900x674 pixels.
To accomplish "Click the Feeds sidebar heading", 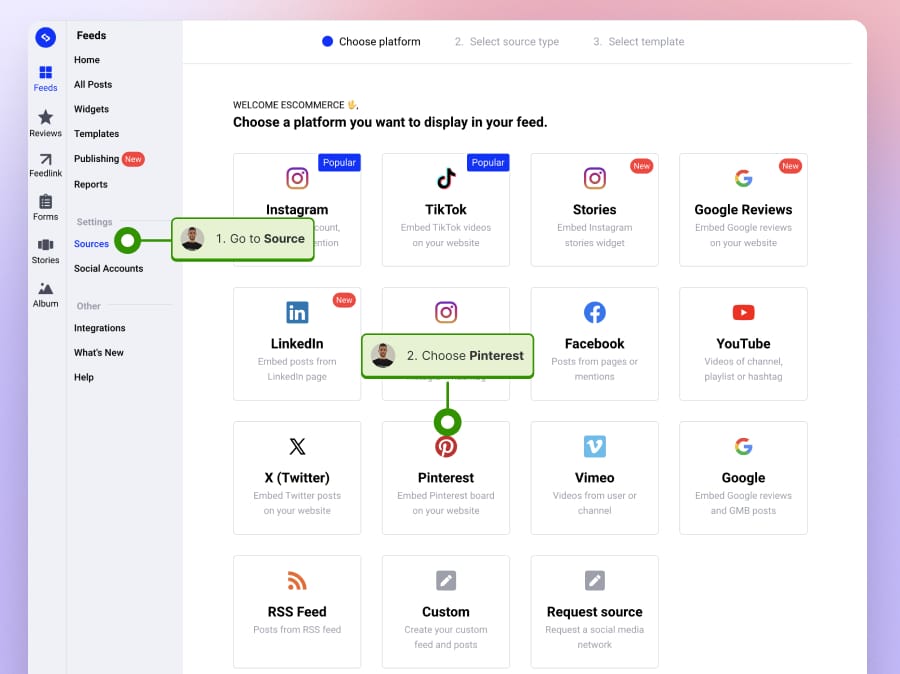I will [91, 36].
